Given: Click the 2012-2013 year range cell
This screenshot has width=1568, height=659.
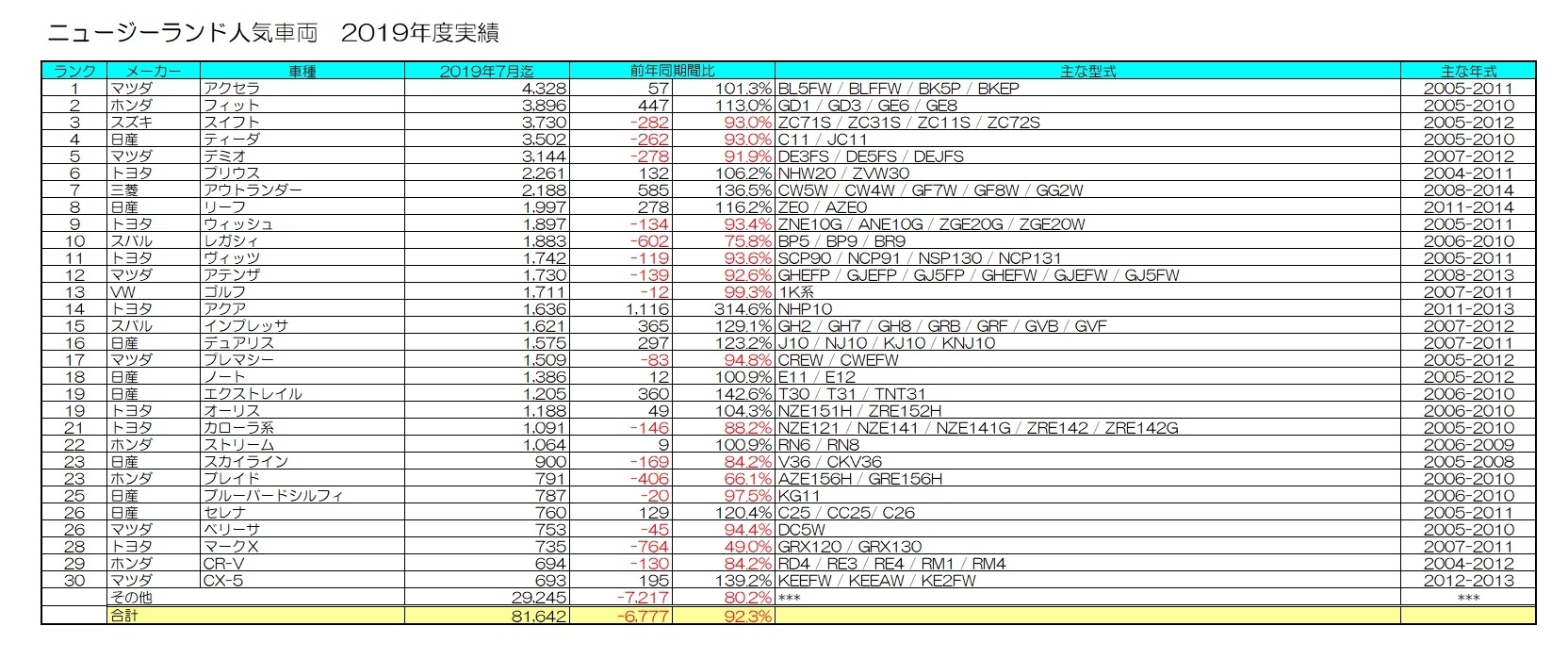Looking at the screenshot, I should tap(1468, 580).
